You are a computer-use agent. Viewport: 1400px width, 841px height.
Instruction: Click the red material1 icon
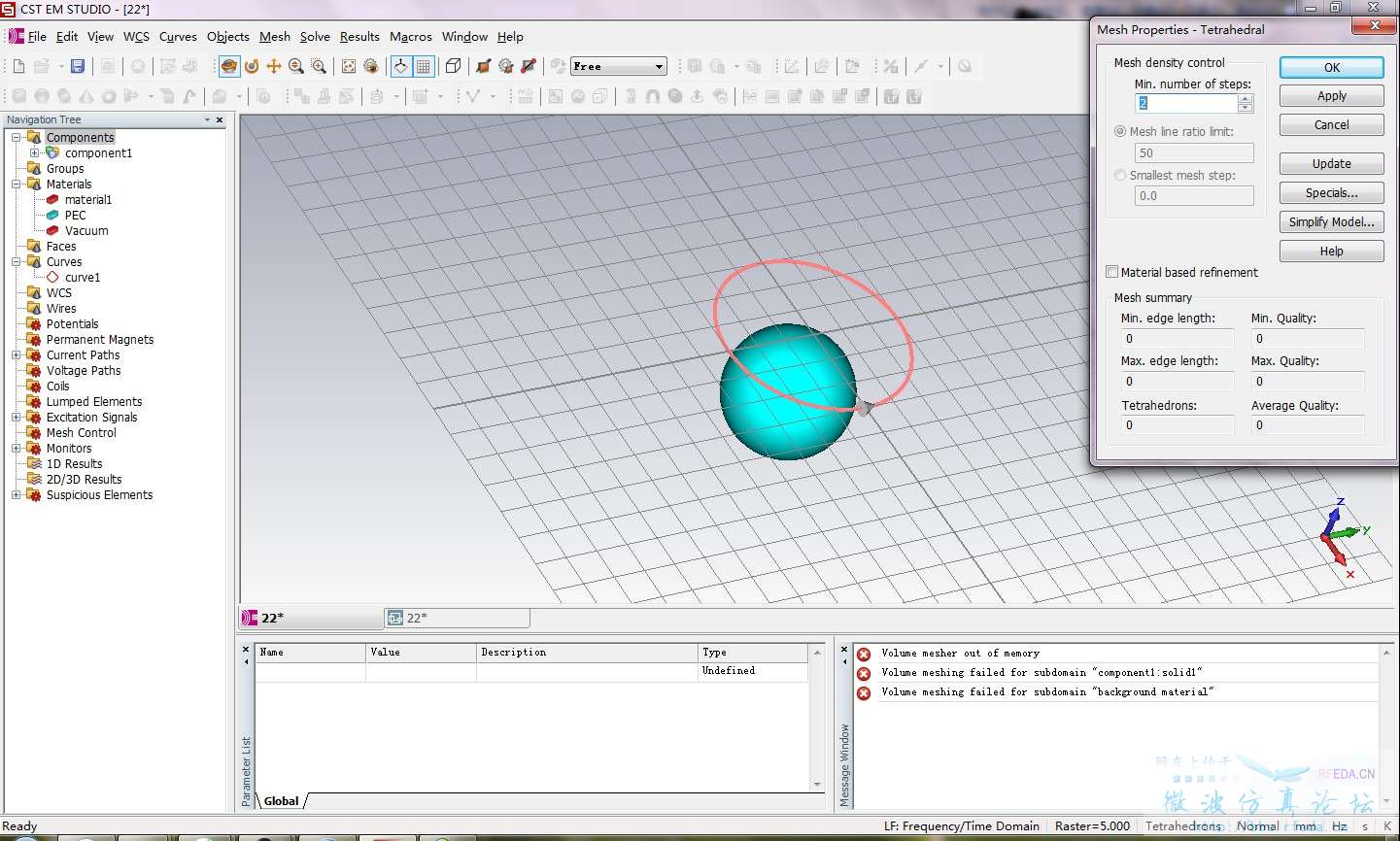point(52,199)
